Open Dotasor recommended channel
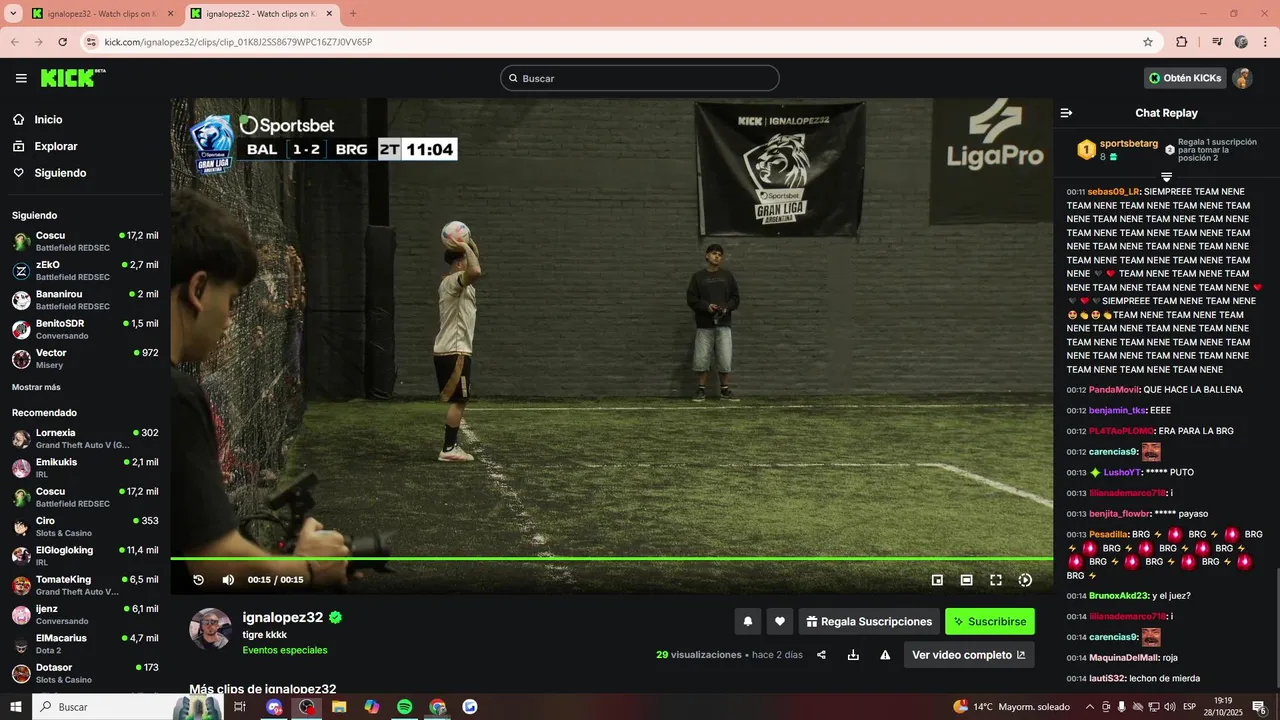 (x=85, y=673)
